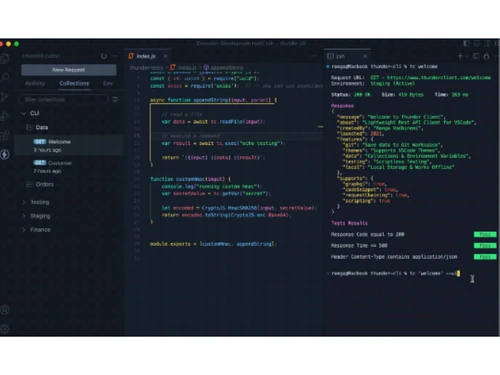Click the zsh terminal tab icon
Image resolution: width=500 pixels, height=375 pixels.
point(330,56)
